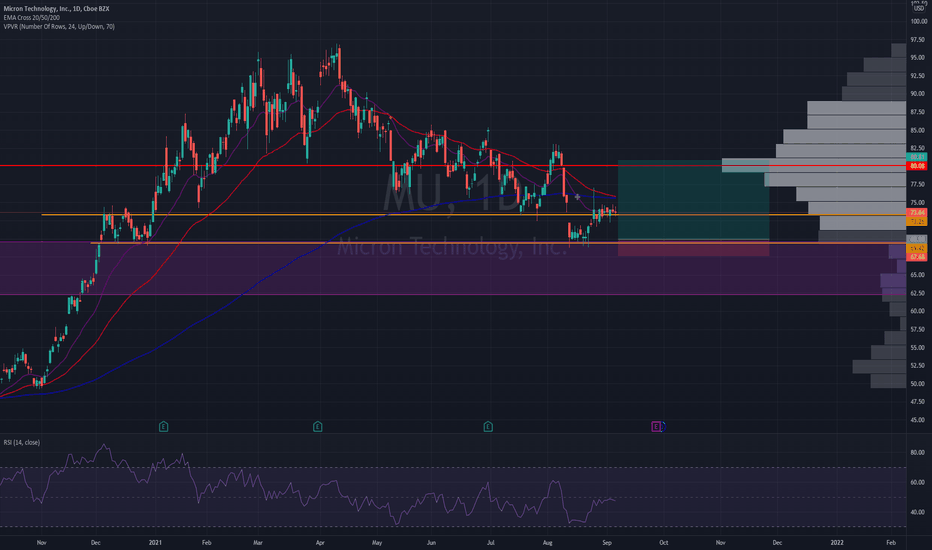932x550 pixels.
Task: Click the Sep label on time axis
Action: coord(607,542)
